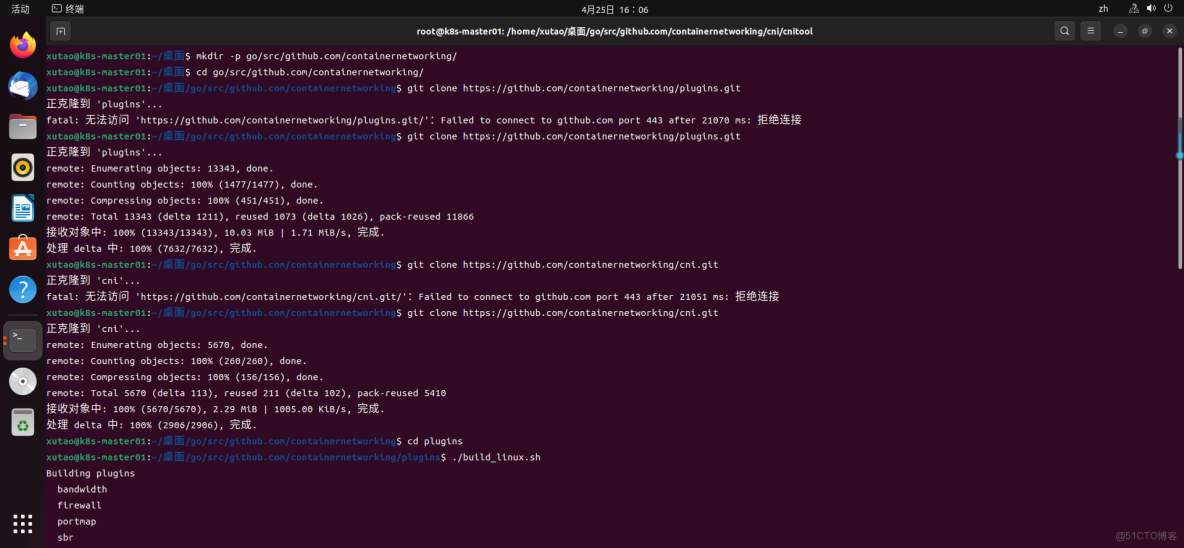Image resolution: width=1184 pixels, height=548 pixels.
Task: Close the terminal window
Action: pos(1169,31)
